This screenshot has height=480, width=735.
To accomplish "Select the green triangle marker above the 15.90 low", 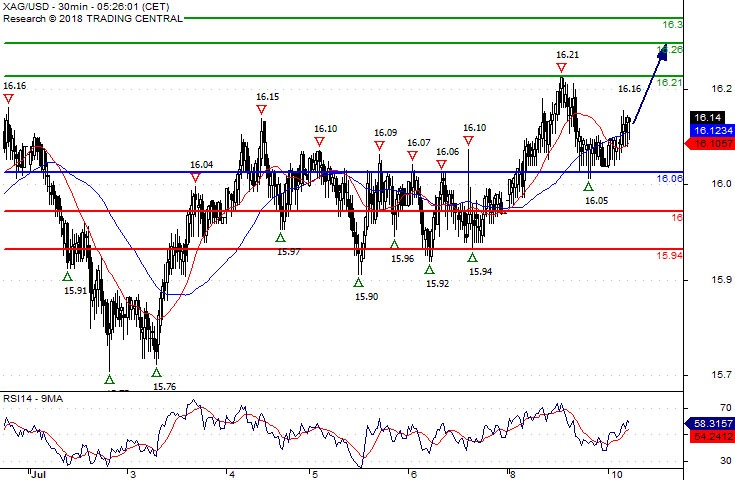I will coord(359,282).
